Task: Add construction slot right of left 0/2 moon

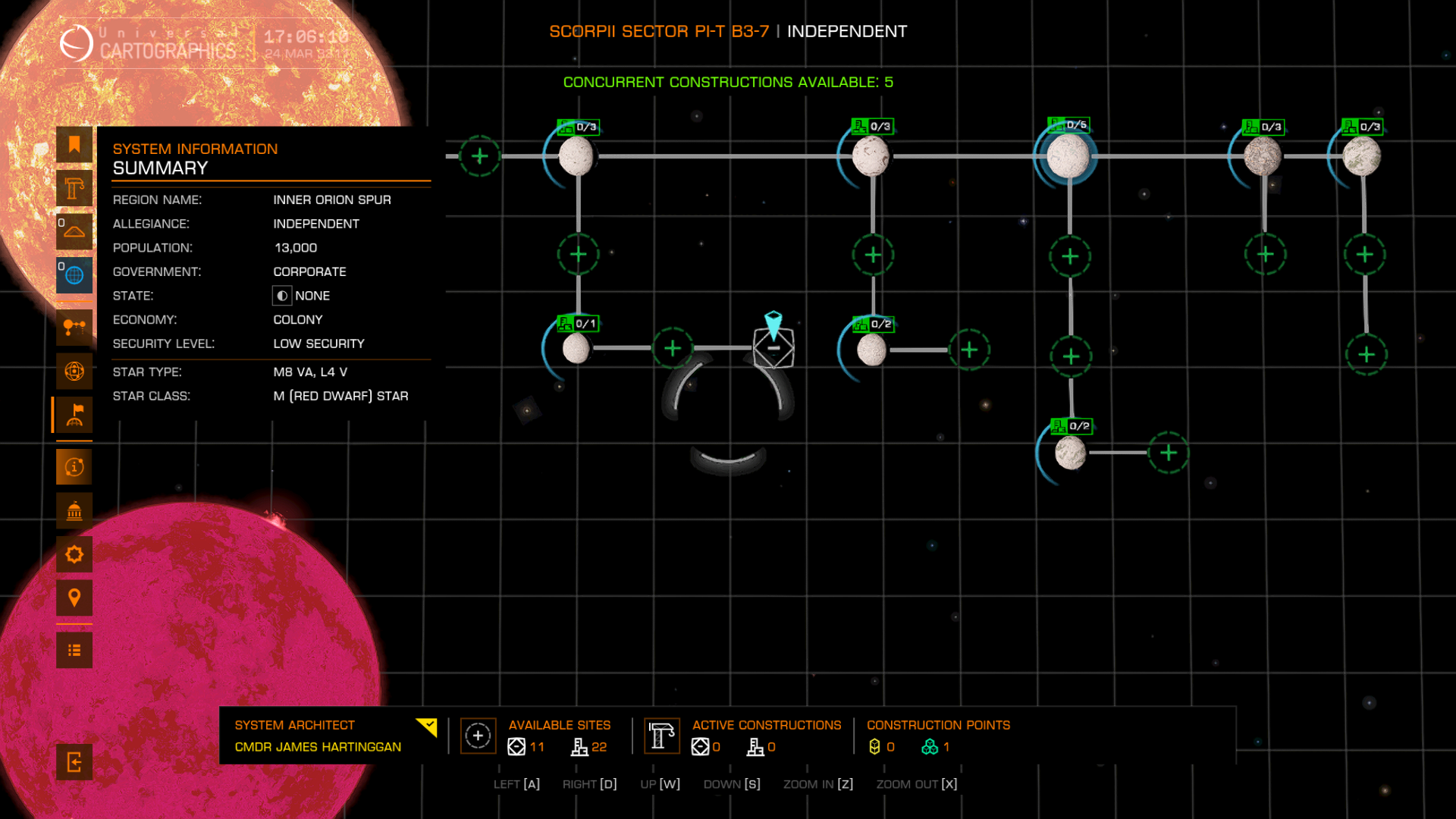Action: point(969,350)
